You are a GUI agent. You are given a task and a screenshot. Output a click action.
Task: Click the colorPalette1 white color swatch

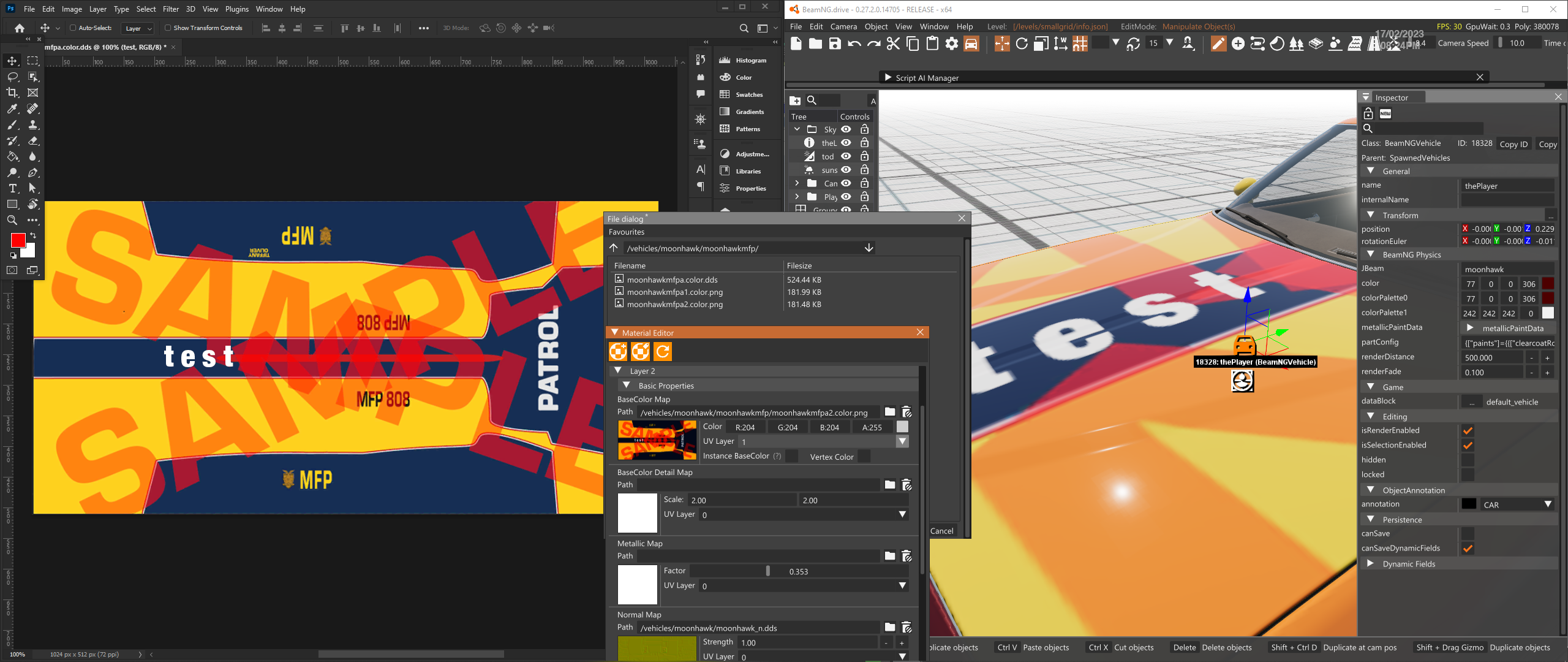coord(1548,313)
